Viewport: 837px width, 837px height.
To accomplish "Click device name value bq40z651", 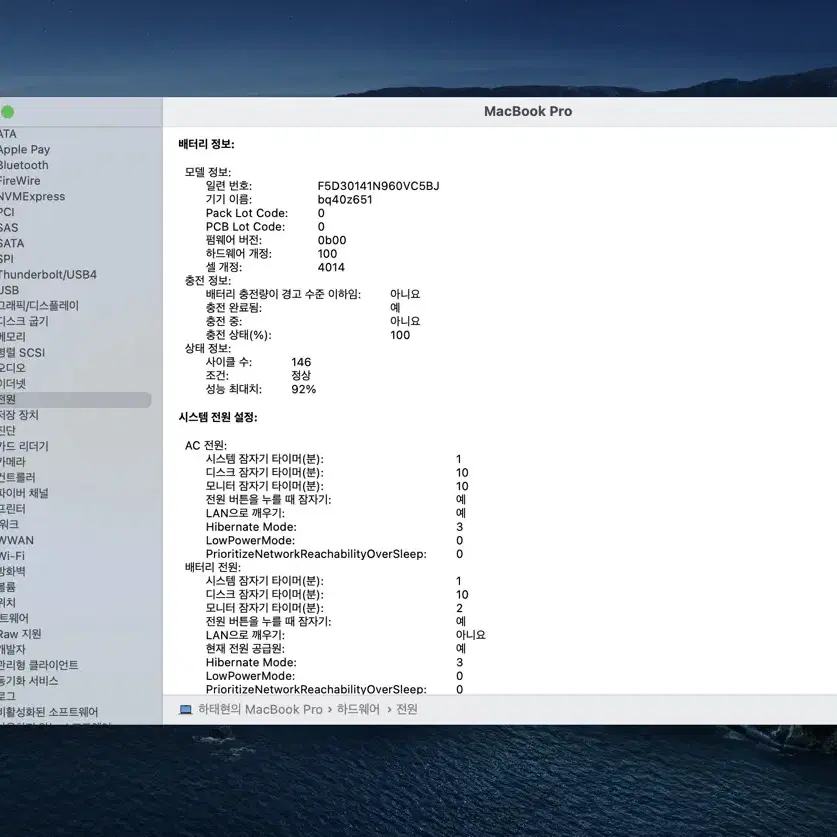I will [345, 200].
